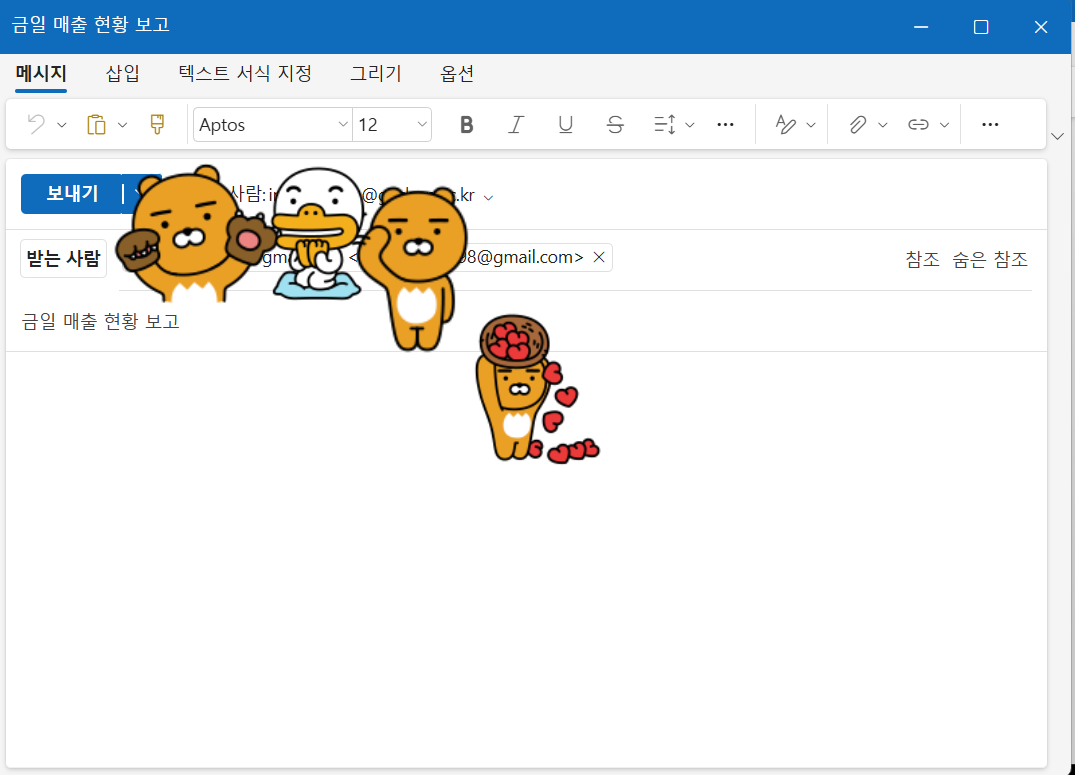Viewport: 1075px width, 775px height.
Task: Maximize the compose window
Action: point(981,27)
